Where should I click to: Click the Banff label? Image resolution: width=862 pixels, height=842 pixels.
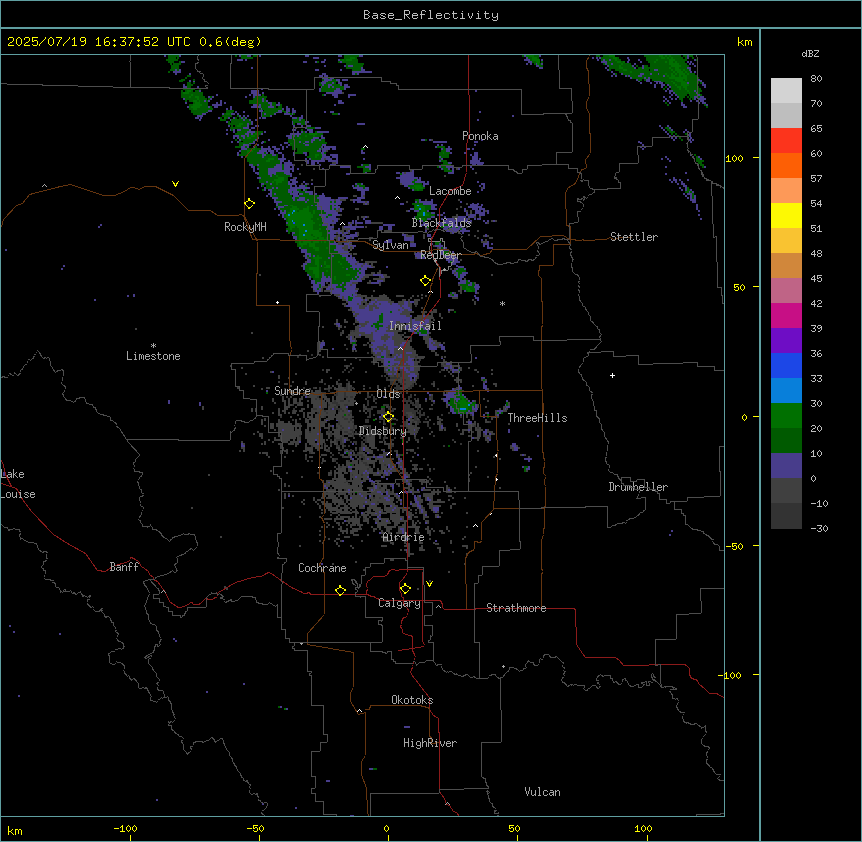(124, 567)
